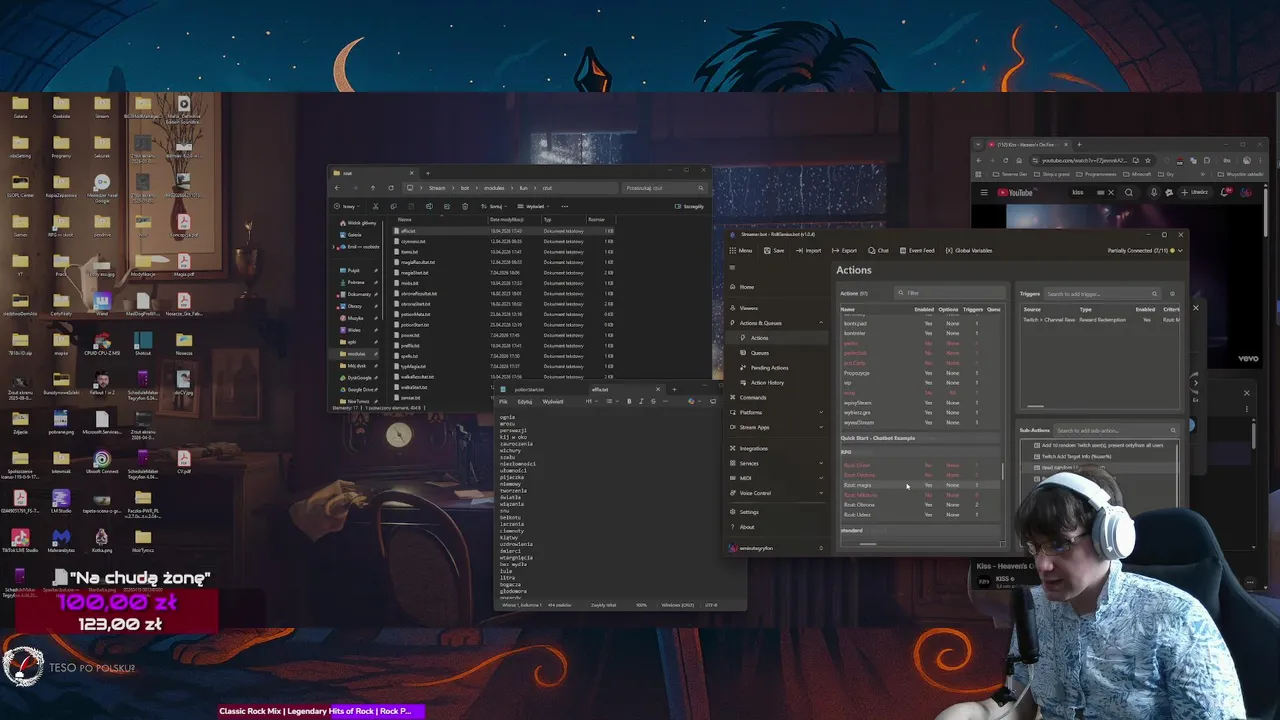Click Search to add trigger field
Screen dimensions: 1280x720
click(1102, 294)
